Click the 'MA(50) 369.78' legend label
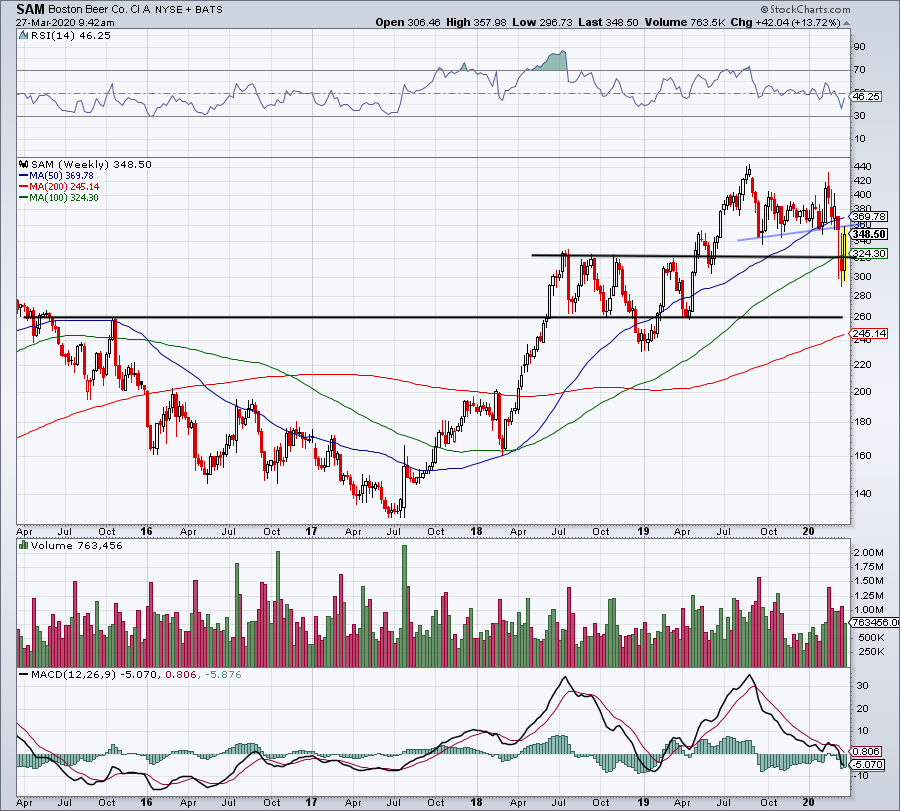The image size is (900, 811). point(61,176)
